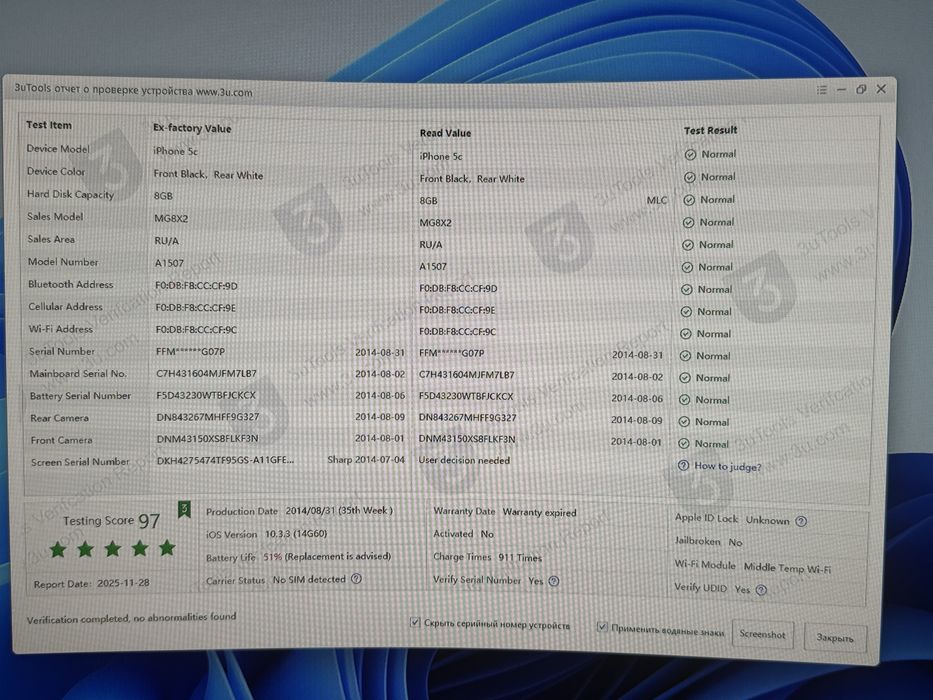
Task: Click the Read Value column header
Action: tap(445, 133)
